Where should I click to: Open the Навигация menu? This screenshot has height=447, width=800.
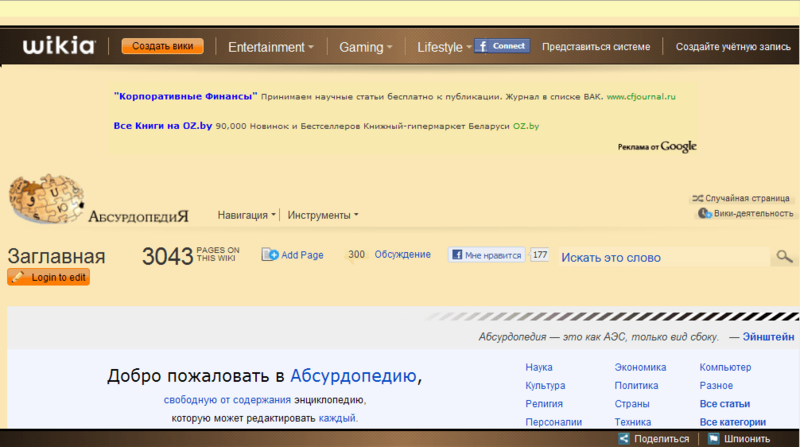tap(246, 215)
